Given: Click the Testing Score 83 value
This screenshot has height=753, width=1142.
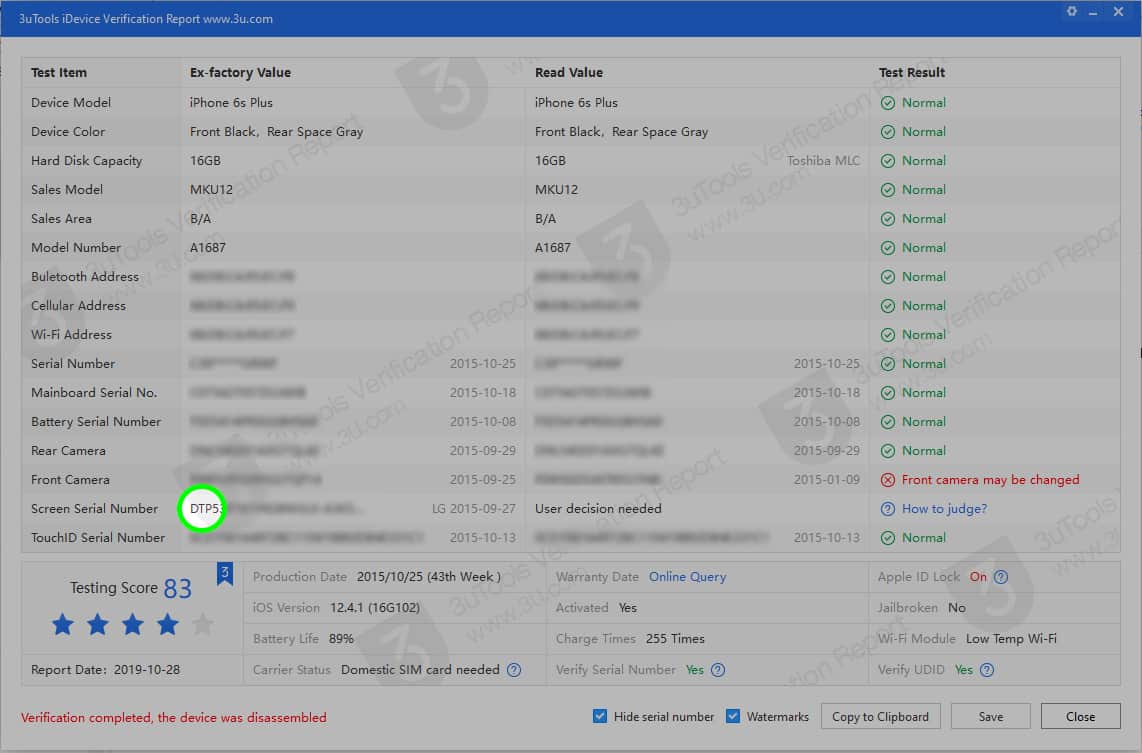Looking at the screenshot, I should (x=178, y=588).
